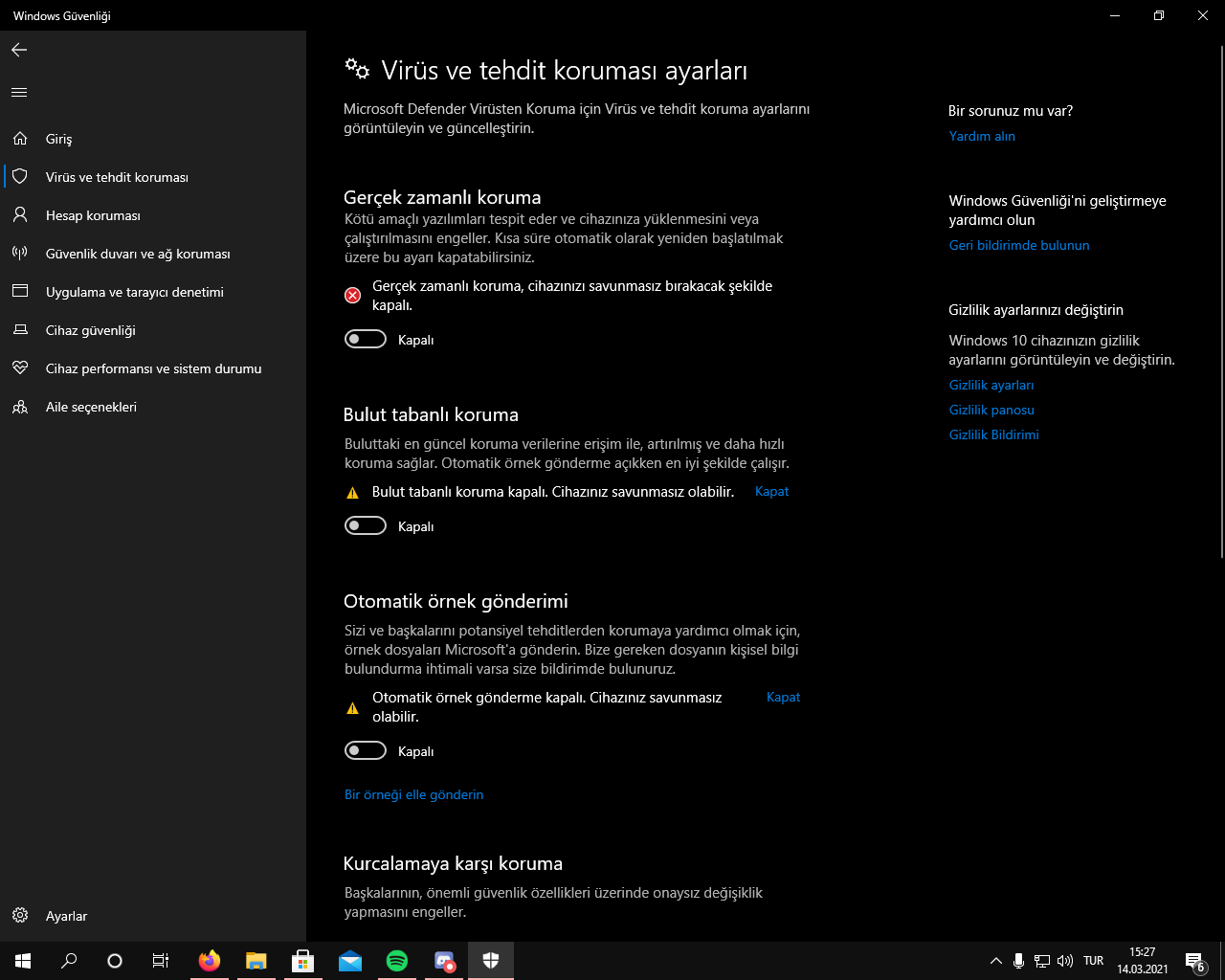Open the Yardım alın link
Viewport: 1225px width, 980px height.
point(982,136)
